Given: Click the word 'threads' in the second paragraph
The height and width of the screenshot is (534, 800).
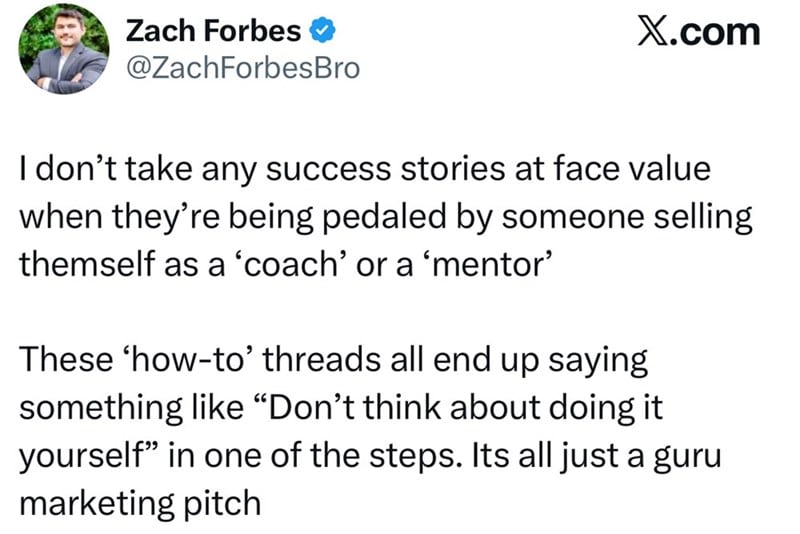Looking at the screenshot, I should click(323, 360).
